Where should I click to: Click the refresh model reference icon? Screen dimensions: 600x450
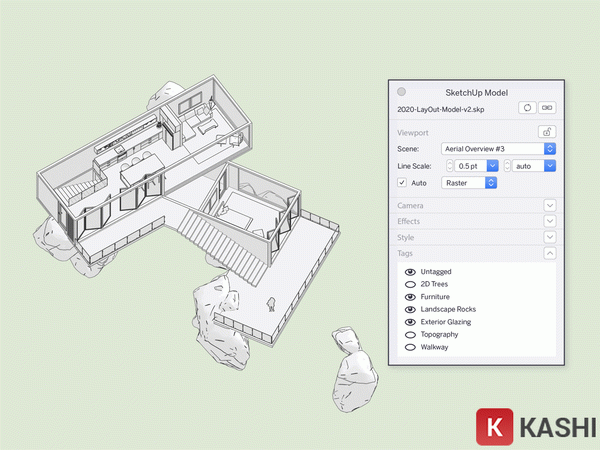pos(526,108)
